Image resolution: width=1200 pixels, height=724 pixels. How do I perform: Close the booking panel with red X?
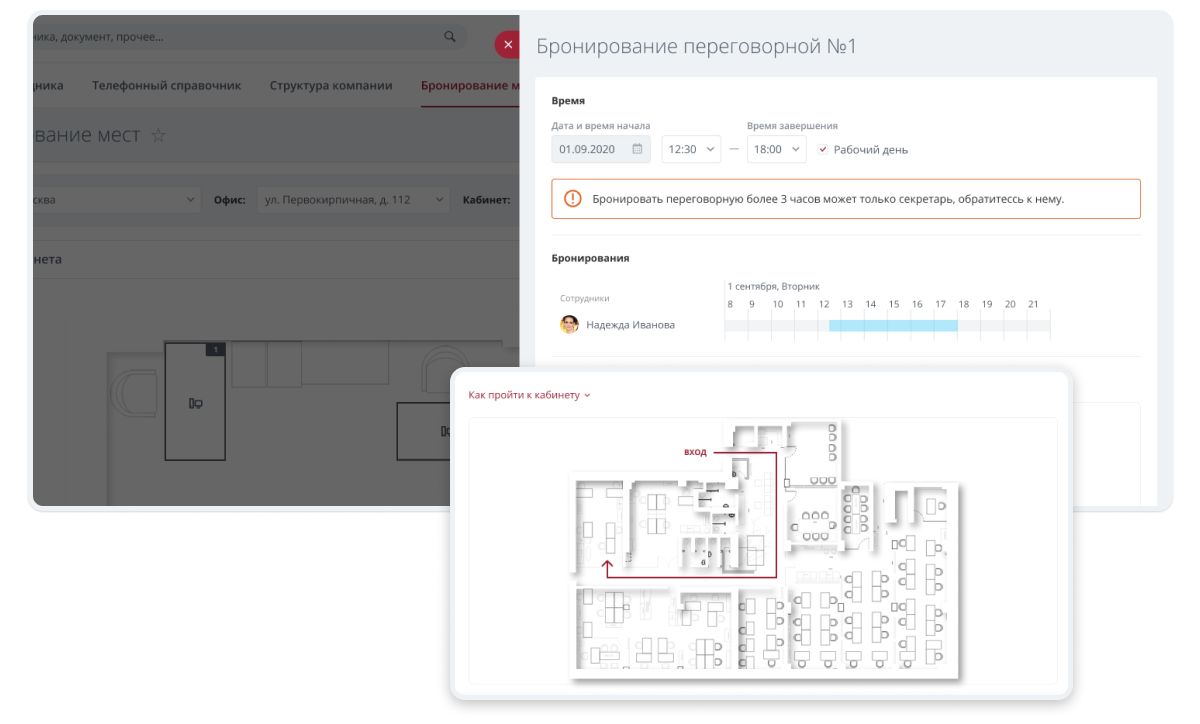pyautogui.click(x=508, y=45)
